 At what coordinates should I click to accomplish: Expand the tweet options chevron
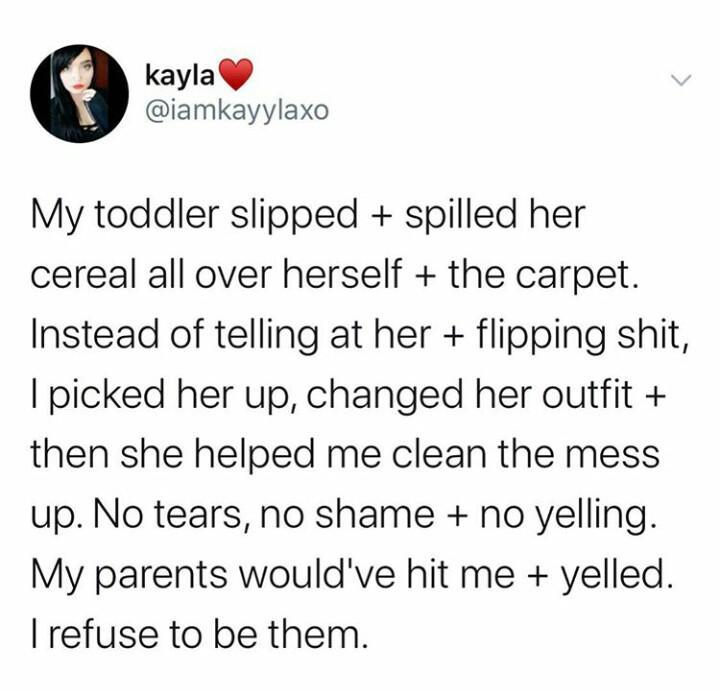click(x=681, y=81)
